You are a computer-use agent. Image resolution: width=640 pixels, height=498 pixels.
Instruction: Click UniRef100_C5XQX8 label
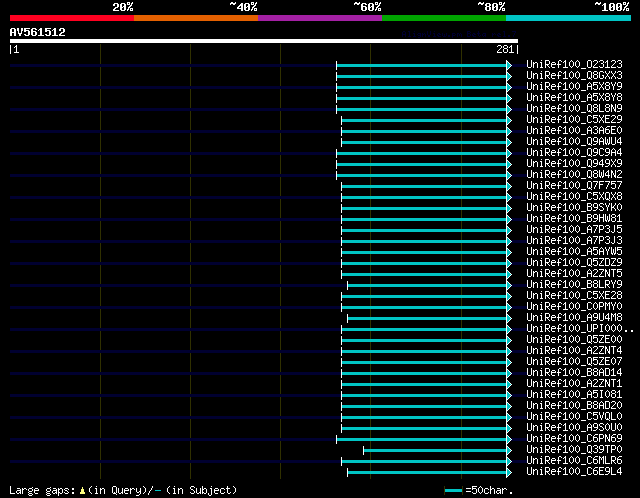(x=574, y=197)
